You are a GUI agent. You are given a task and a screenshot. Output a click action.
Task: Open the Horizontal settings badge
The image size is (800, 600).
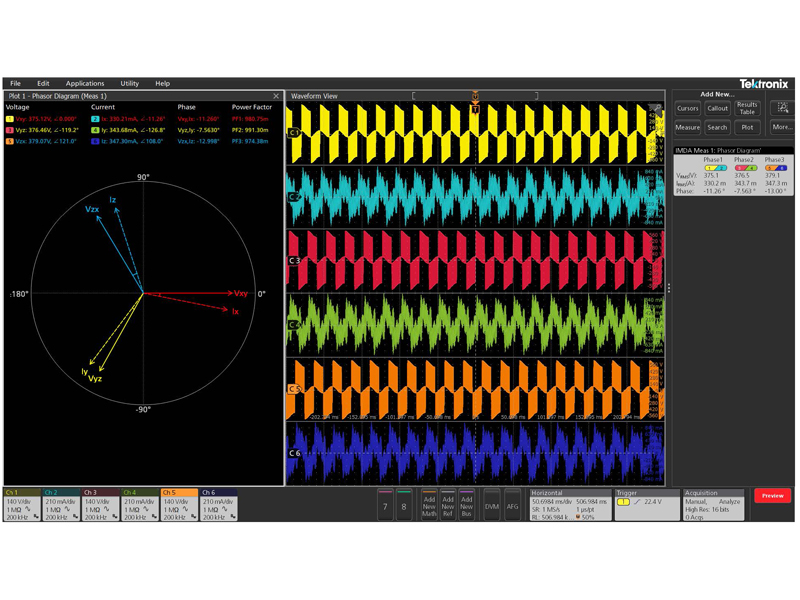[x=569, y=505]
